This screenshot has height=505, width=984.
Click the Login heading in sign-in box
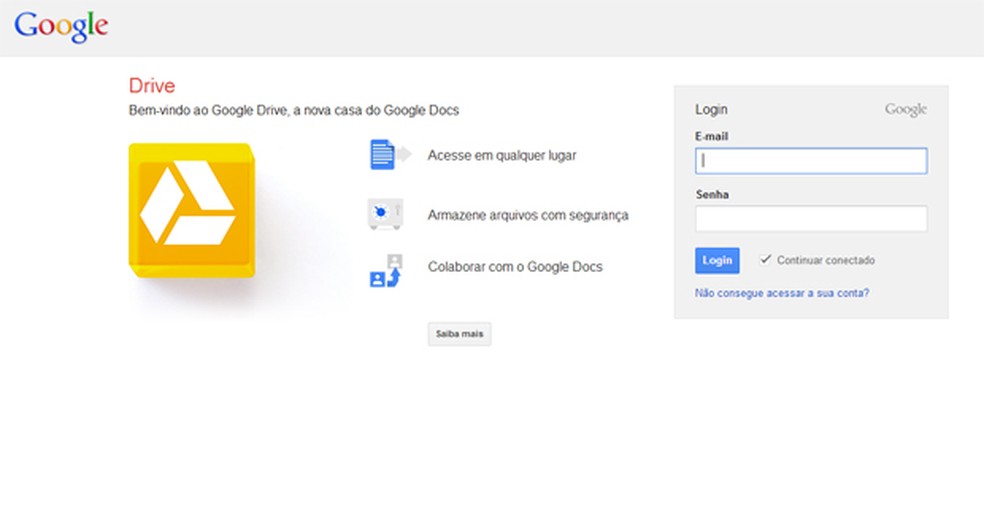[711, 110]
